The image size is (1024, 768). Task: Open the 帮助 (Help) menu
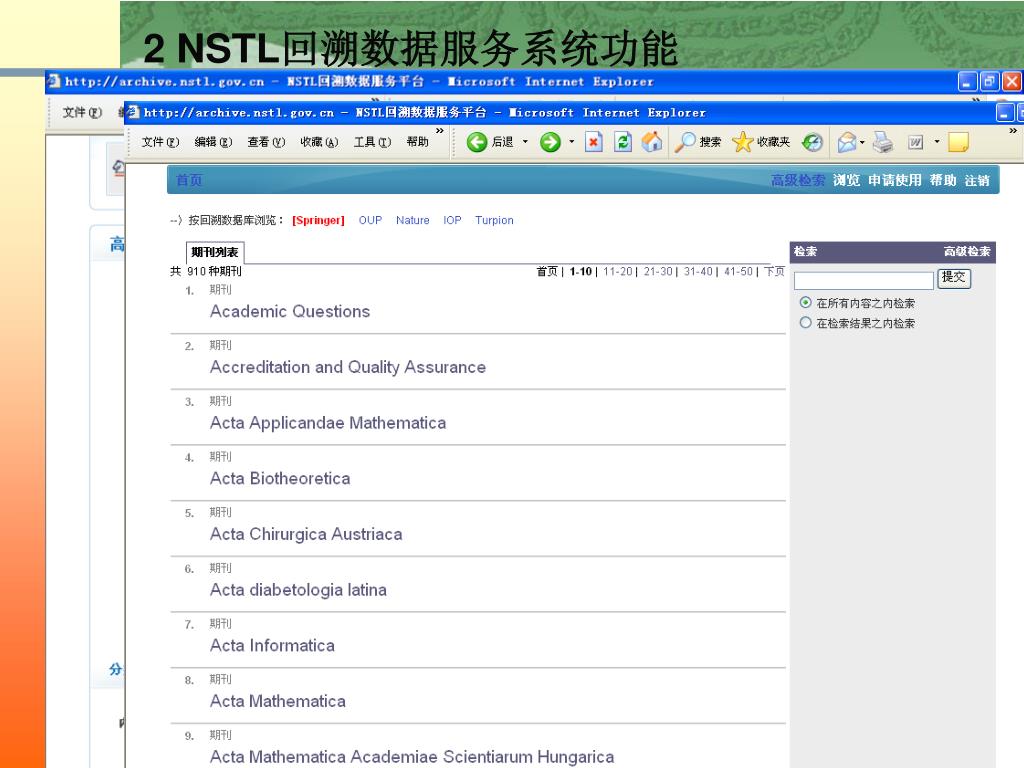[417, 142]
